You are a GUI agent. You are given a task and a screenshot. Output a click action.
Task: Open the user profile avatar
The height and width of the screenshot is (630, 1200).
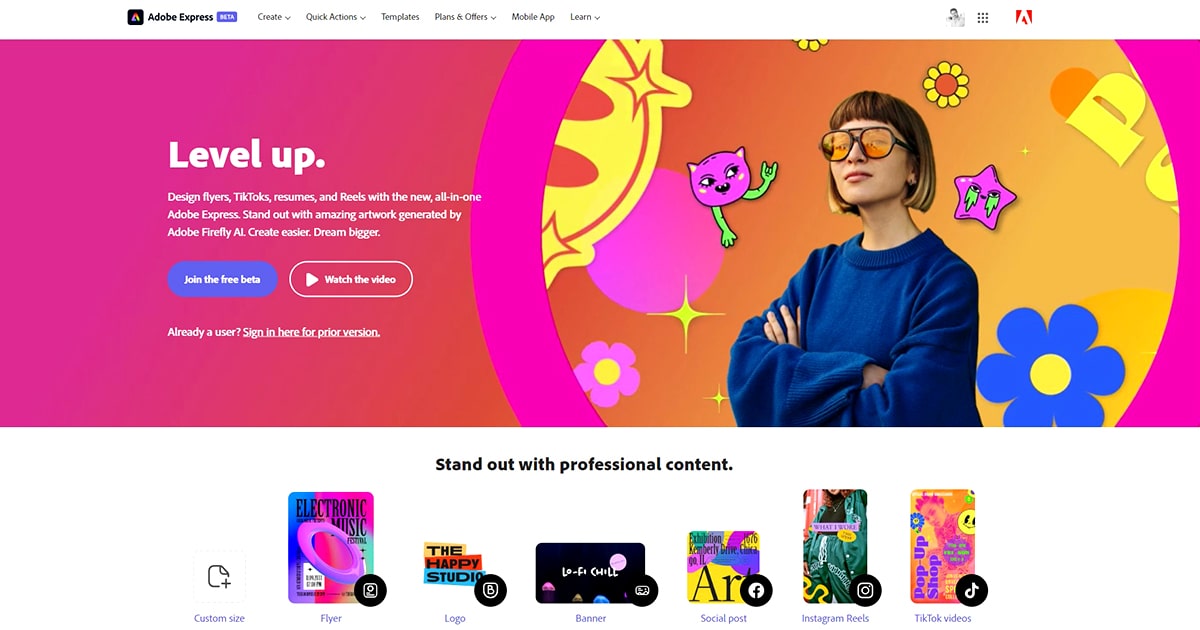(955, 17)
